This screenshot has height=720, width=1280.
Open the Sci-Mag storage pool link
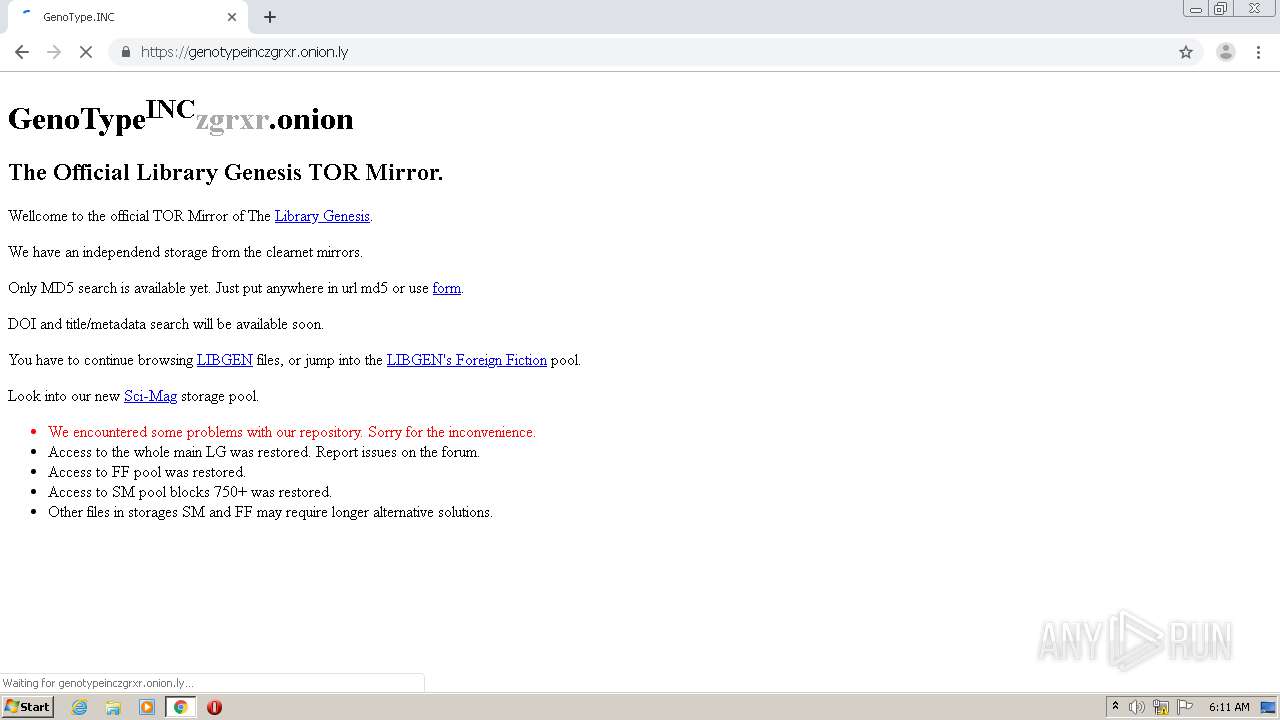click(150, 396)
